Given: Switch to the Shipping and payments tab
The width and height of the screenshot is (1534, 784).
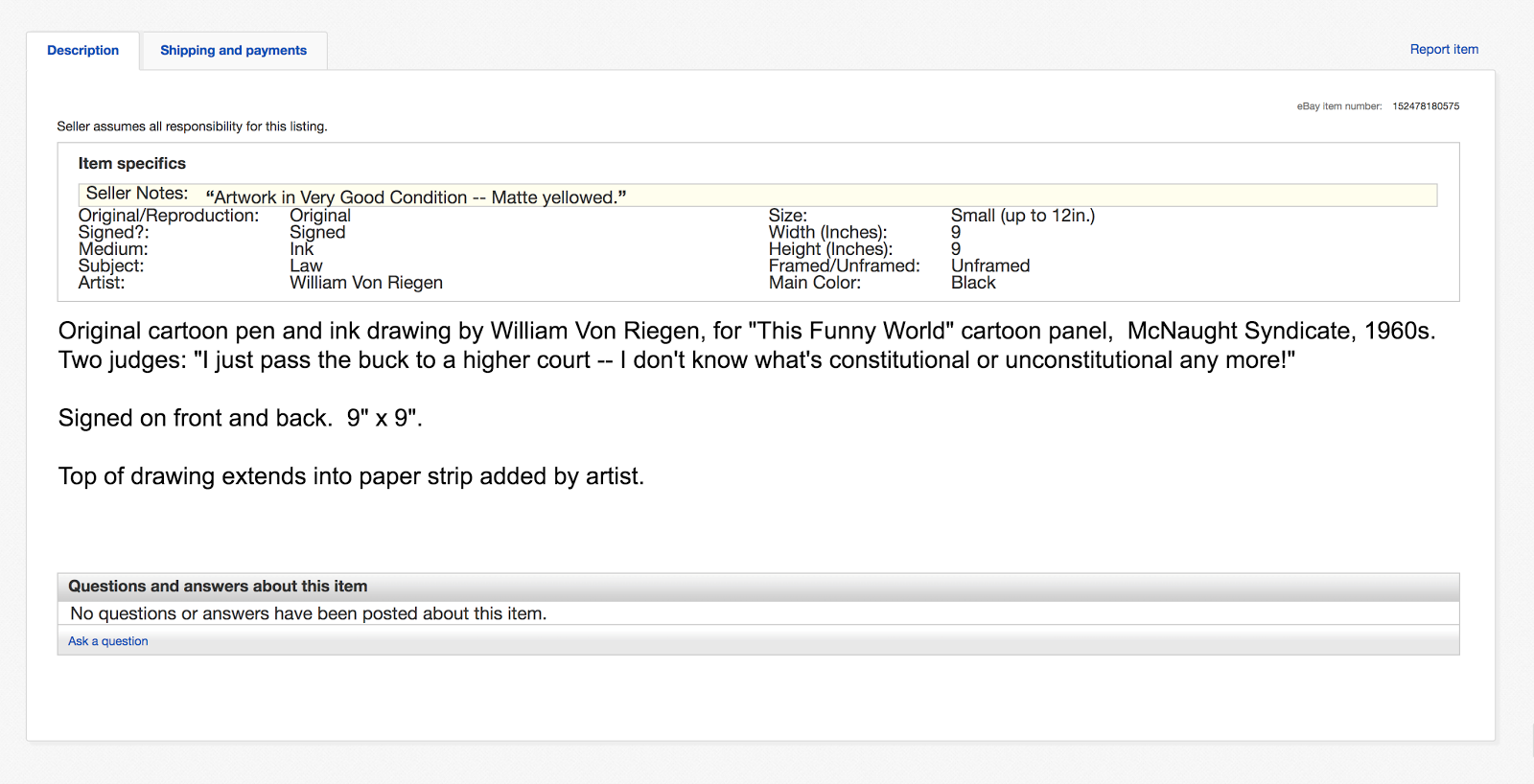Looking at the screenshot, I should [x=233, y=51].
